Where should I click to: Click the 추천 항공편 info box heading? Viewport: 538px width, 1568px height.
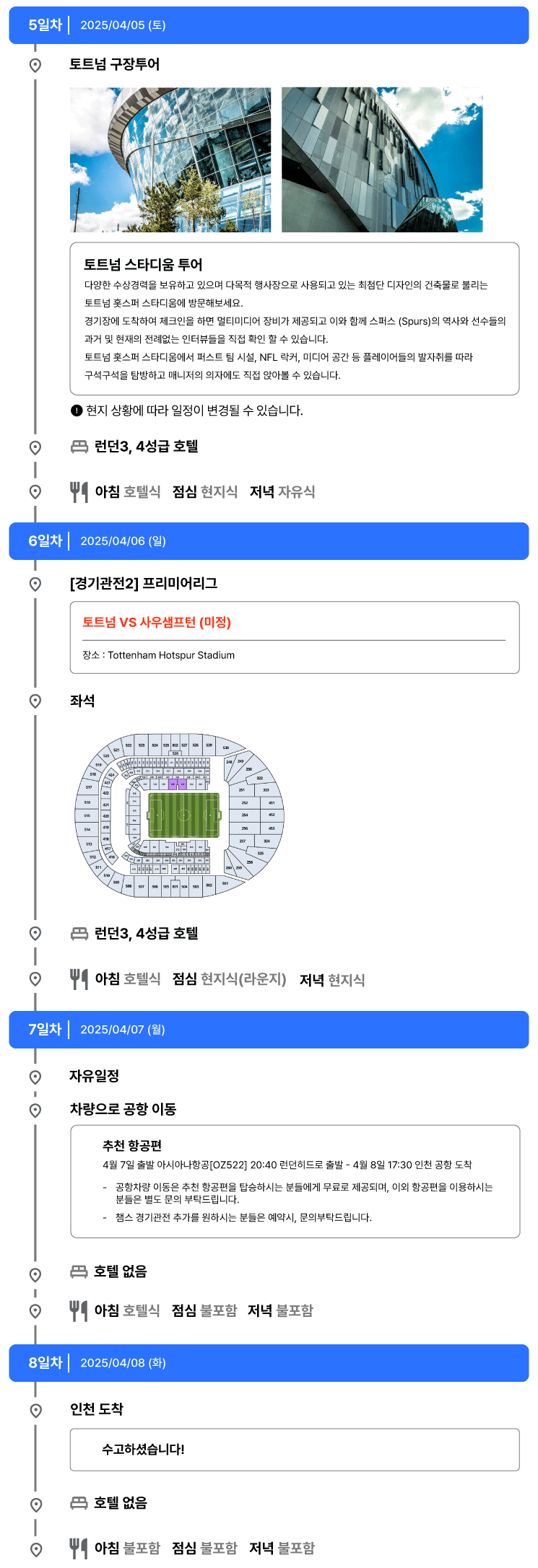(x=132, y=1145)
